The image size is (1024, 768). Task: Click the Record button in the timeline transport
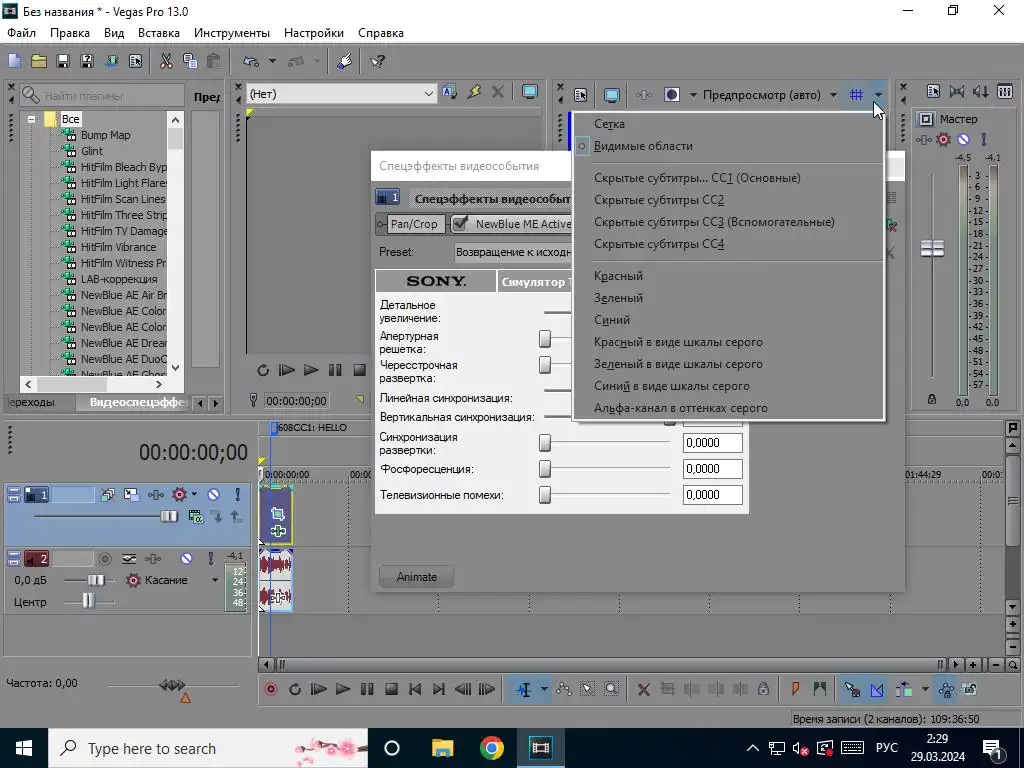point(270,689)
